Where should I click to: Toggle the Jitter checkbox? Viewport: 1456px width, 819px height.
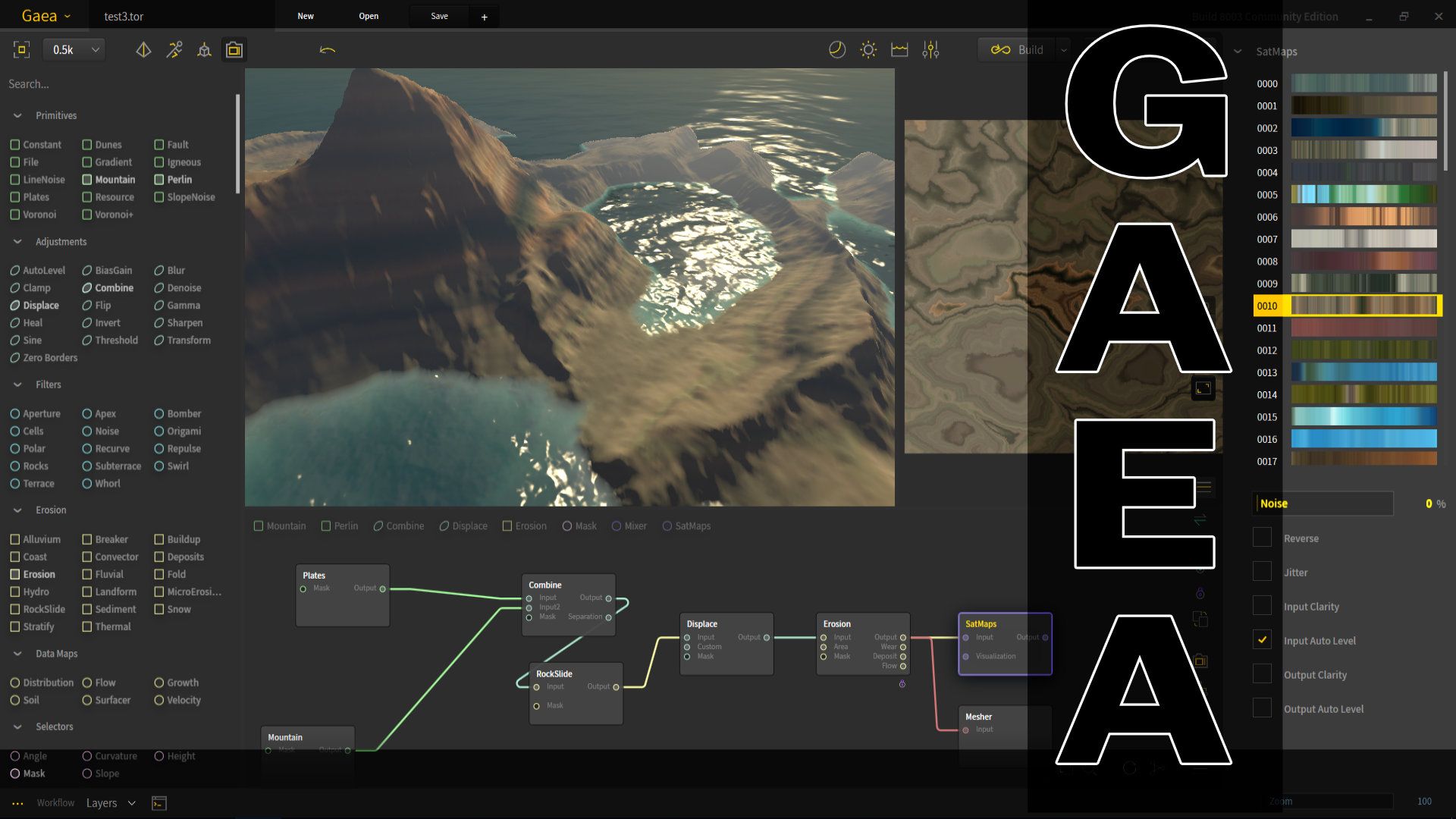click(x=1262, y=572)
